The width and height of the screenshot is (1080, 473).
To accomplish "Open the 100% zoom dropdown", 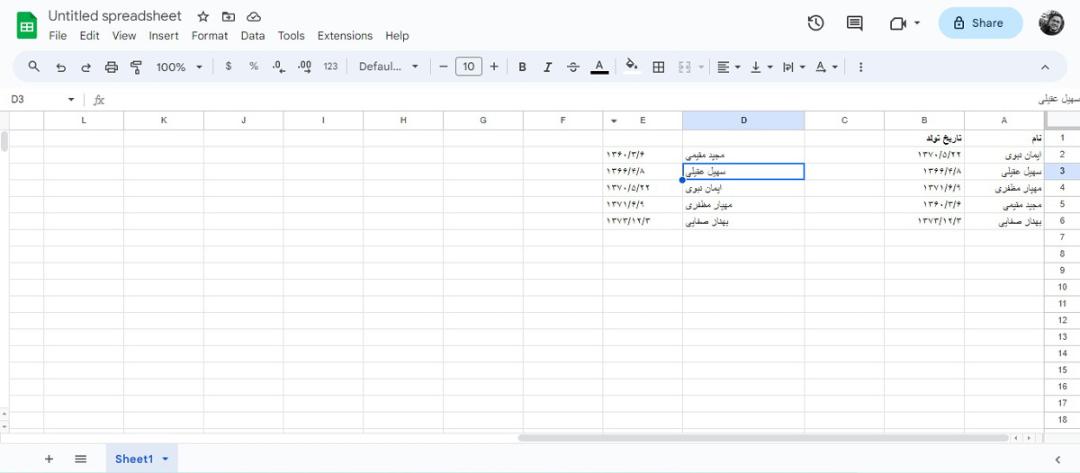I will click(179, 67).
